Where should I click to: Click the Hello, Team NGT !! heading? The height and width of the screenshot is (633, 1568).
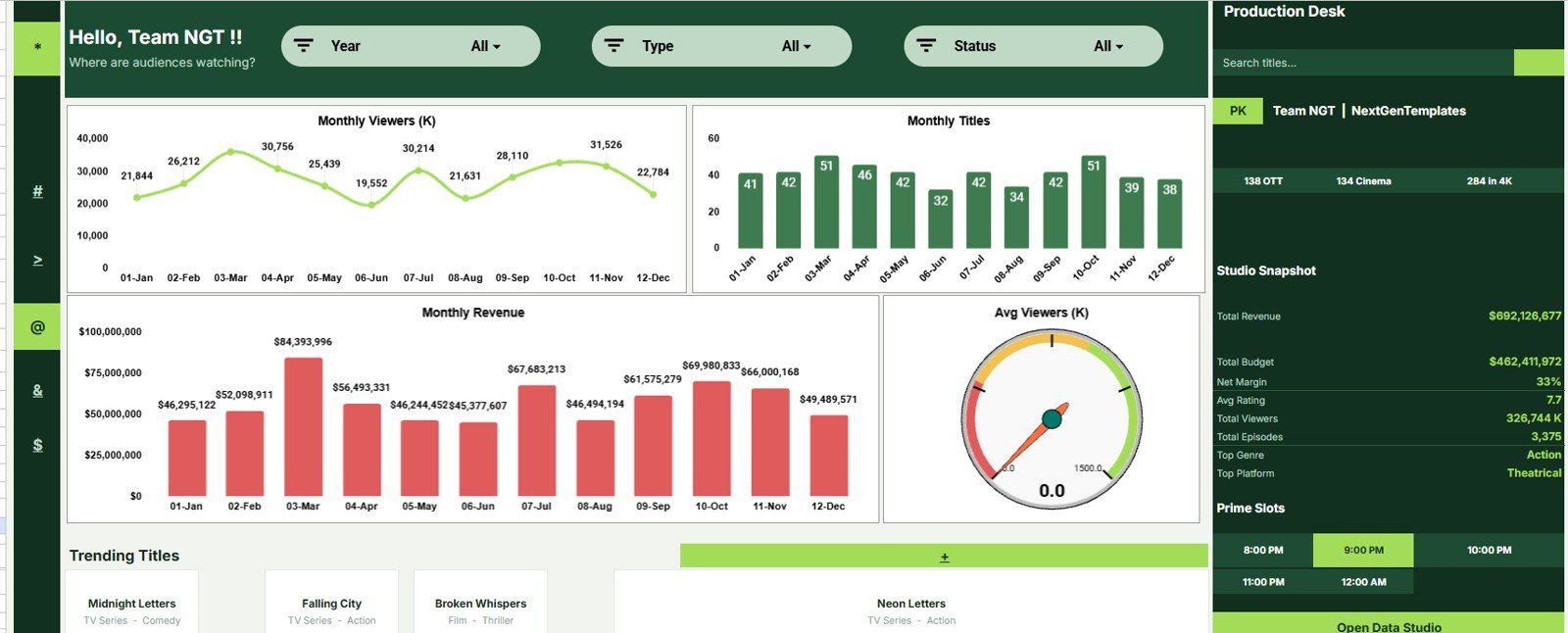(x=155, y=37)
